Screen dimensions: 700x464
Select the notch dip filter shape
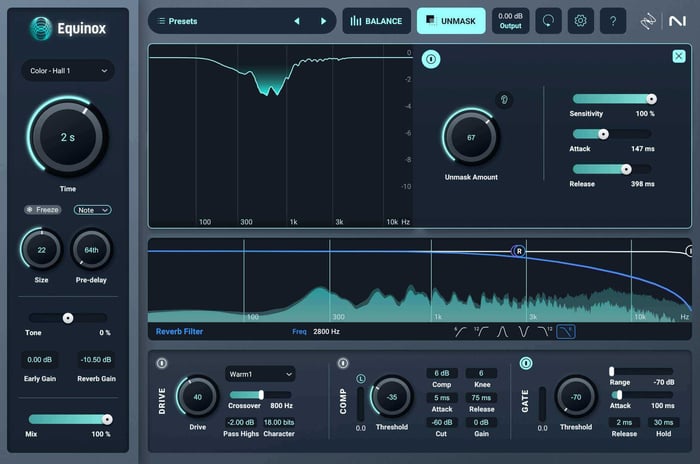click(x=523, y=331)
